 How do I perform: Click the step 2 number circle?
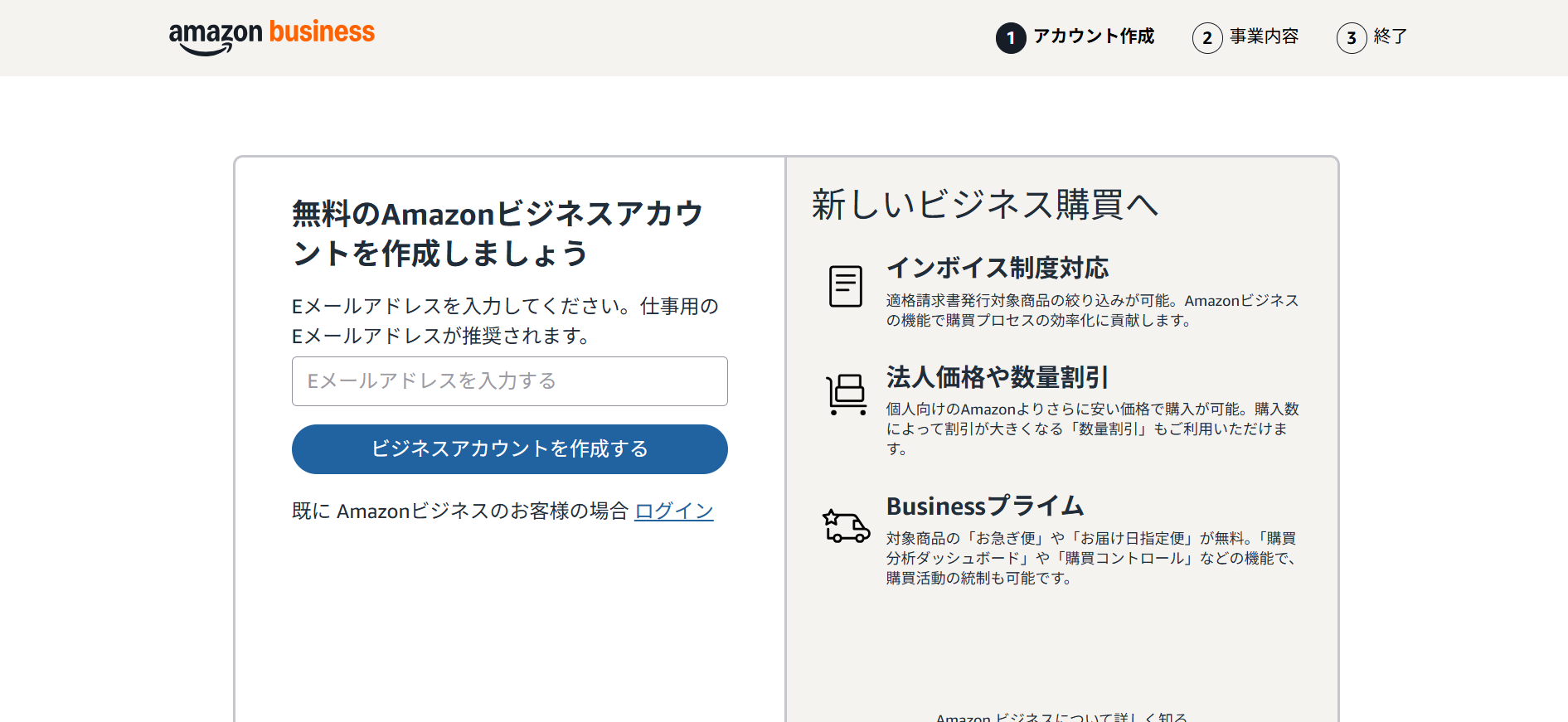pyautogui.click(x=1206, y=38)
